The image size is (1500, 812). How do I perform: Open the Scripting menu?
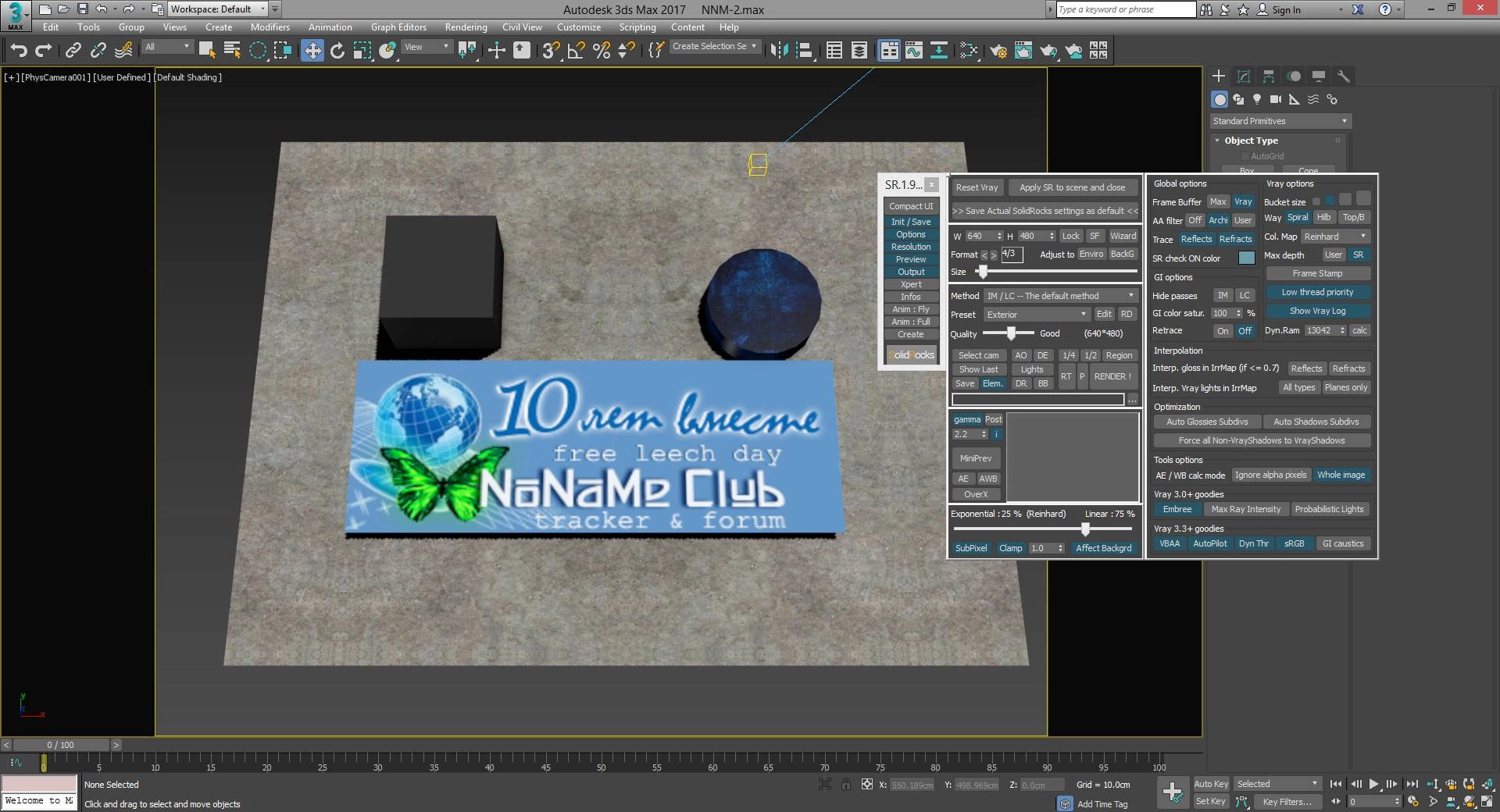tap(637, 27)
